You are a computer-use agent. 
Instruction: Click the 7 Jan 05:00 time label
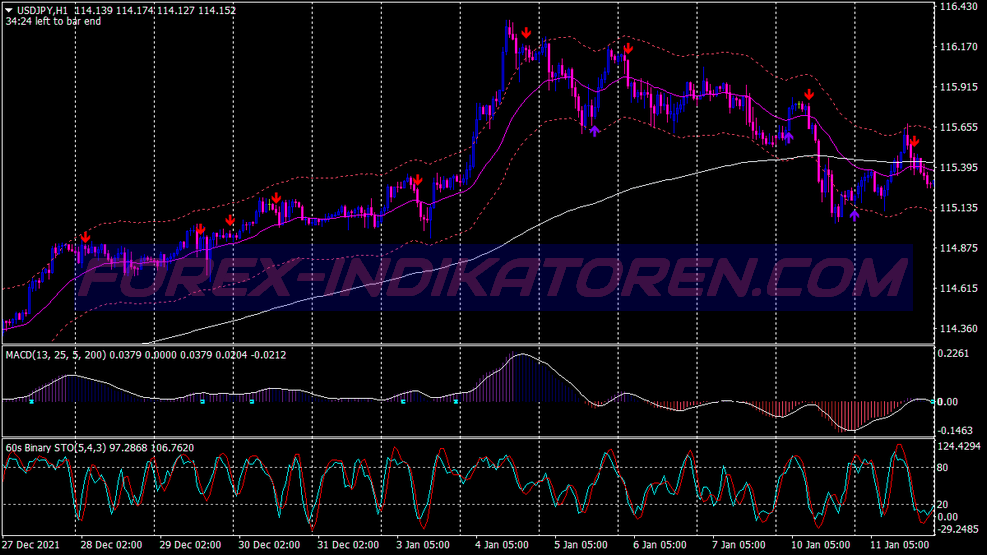coord(739,545)
